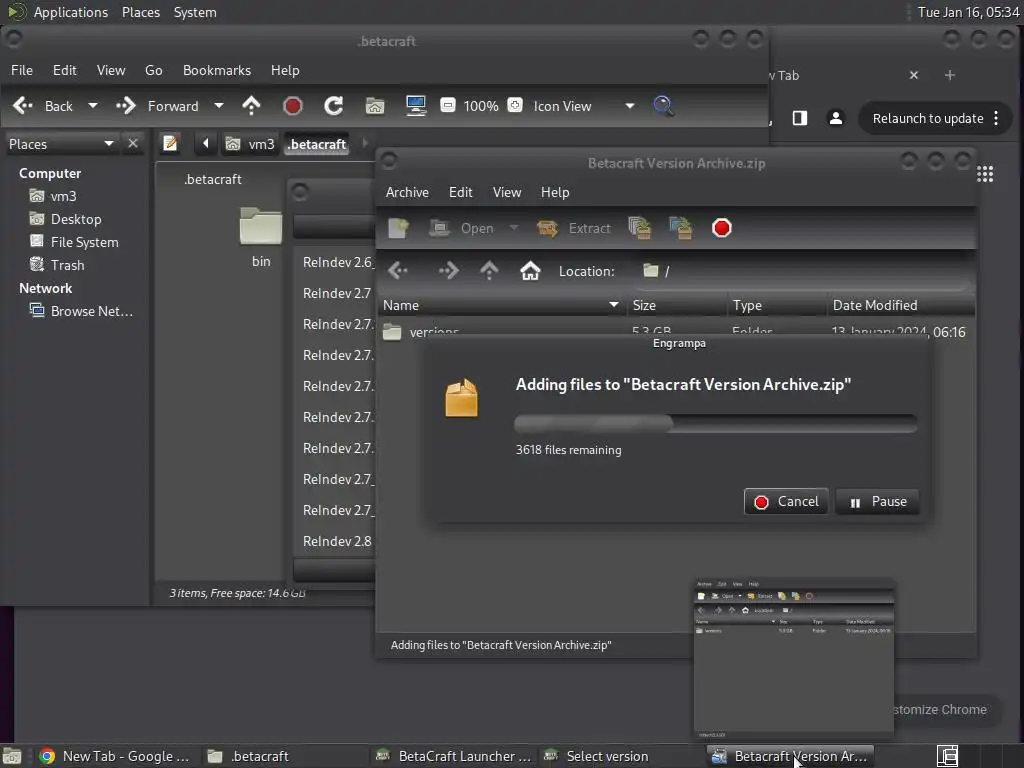Select the bin folder icon
The height and width of the screenshot is (768, 1024).
pyautogui.click(x=261, y=226)
